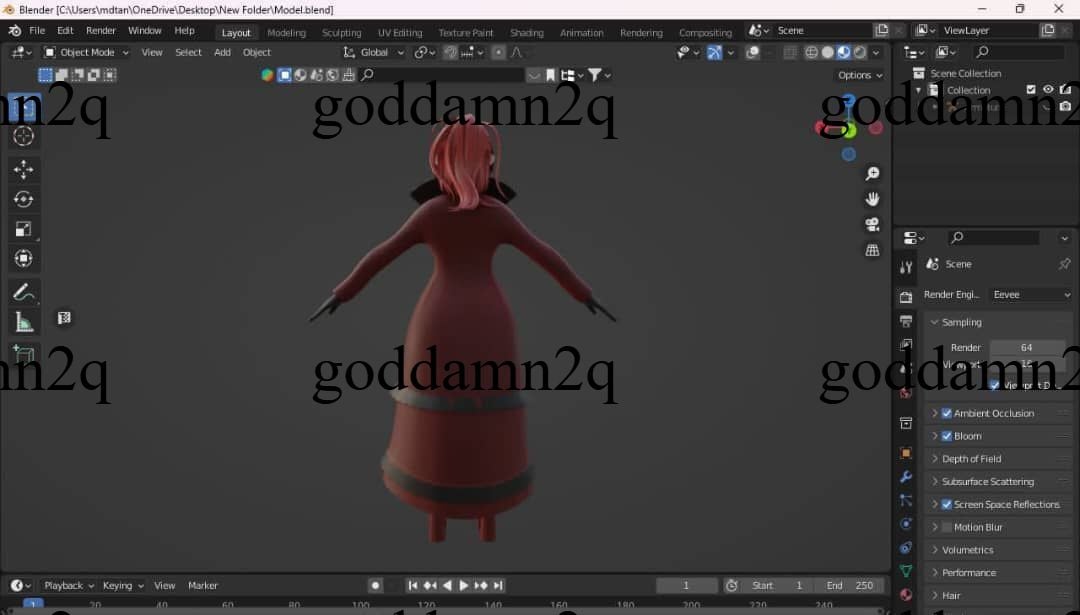This screenshot has height=615, width=1080.
Task: Click the zoom view magnifier icon
Action: click(x=872, y=174)
